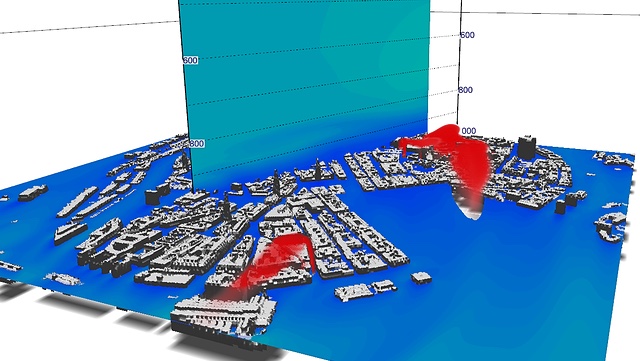Click the unboxed 600 tick label on vertical axis

tap(467, 35)
